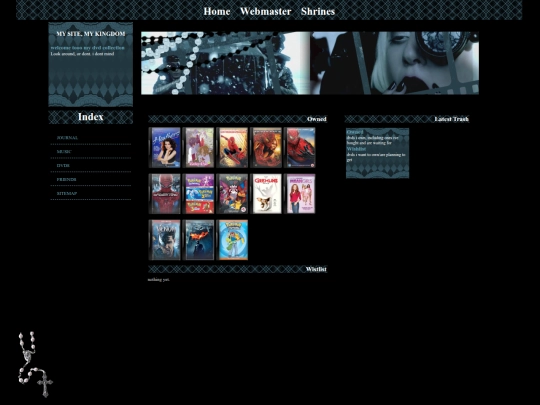The height and width of the screenshot is (405, 540).
Task: Open the Spider-Man 2 orange-toned DVD cover
Action: 266,147
